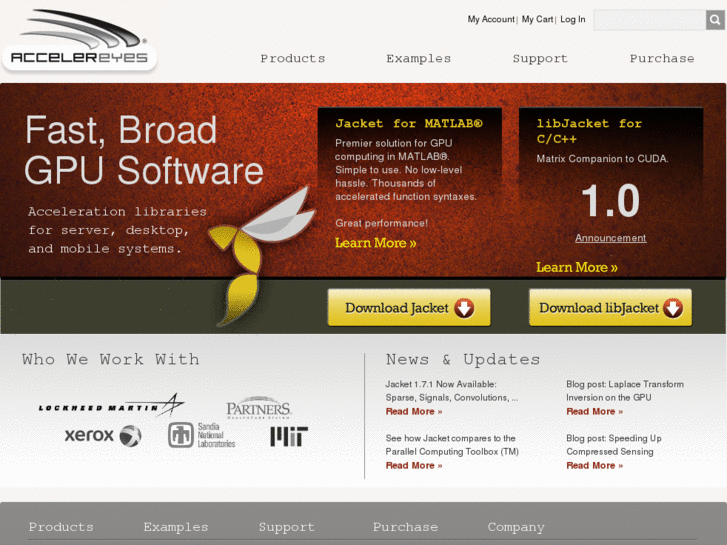Read More about Parallel Computing Toolbox comparison
The width and height of the screenshot is (727, 545).
(414, 466)
